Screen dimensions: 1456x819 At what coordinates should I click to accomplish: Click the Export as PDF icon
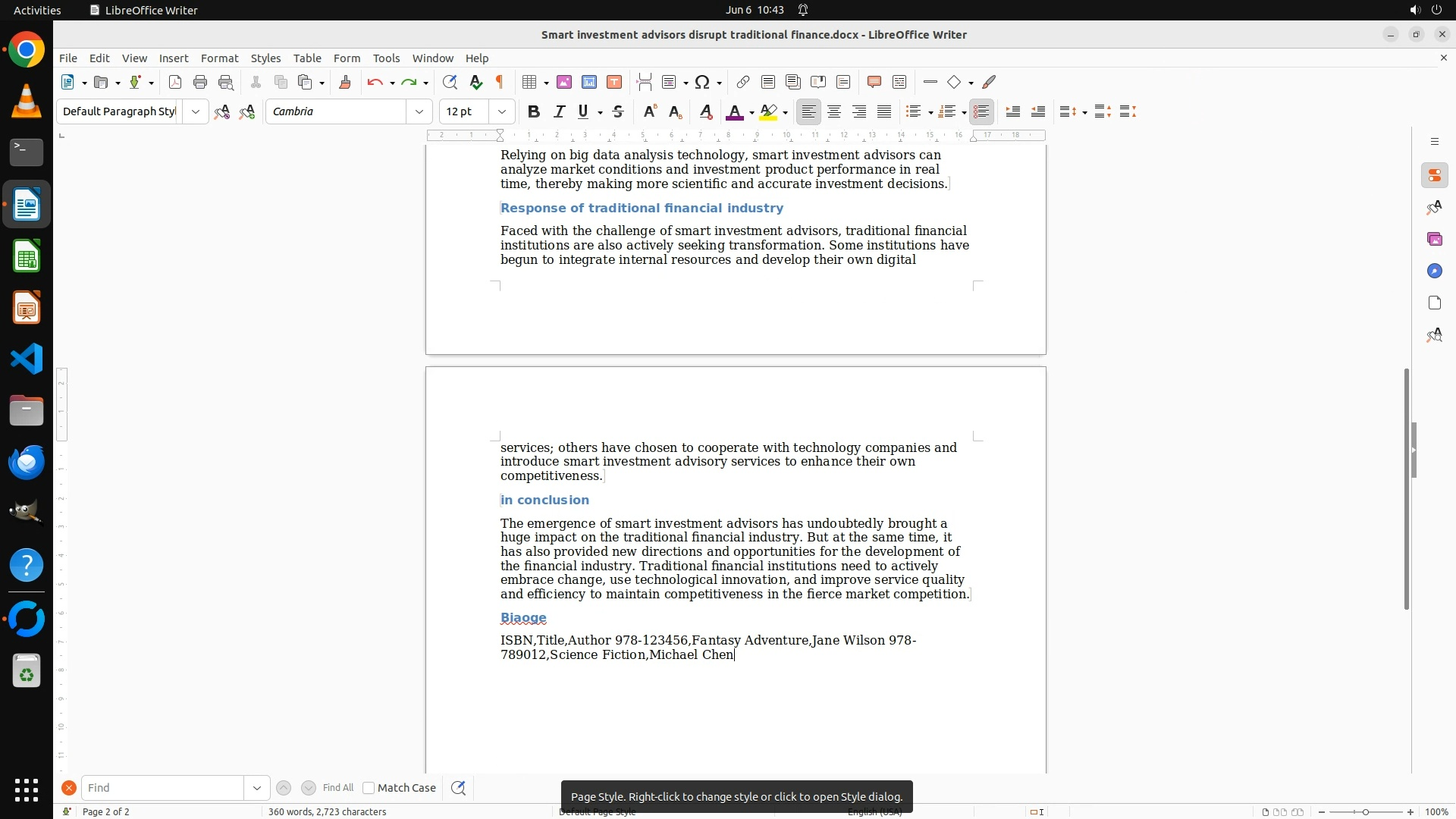point(175,83)
